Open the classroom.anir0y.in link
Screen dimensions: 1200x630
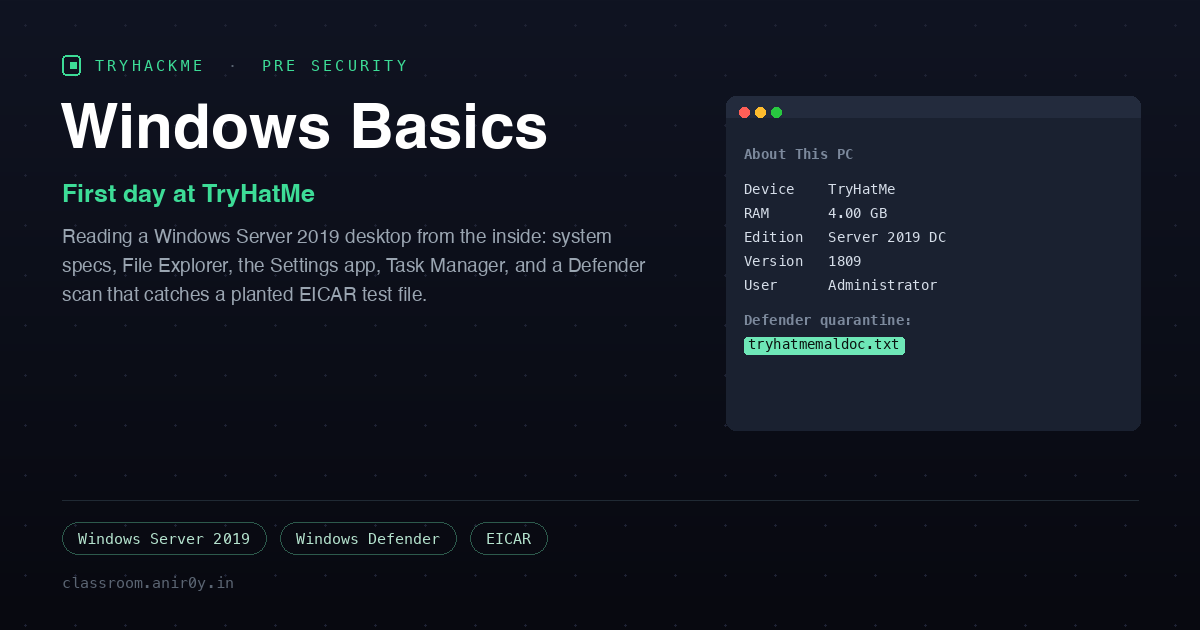[148, 583]
